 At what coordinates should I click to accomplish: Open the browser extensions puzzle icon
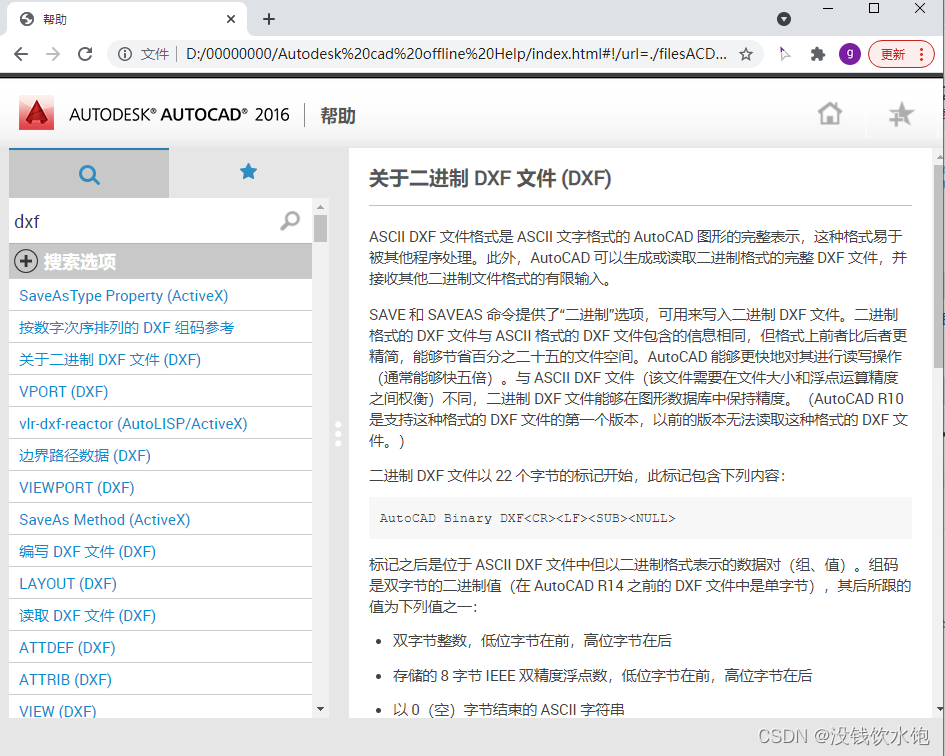tap(817, 54)
